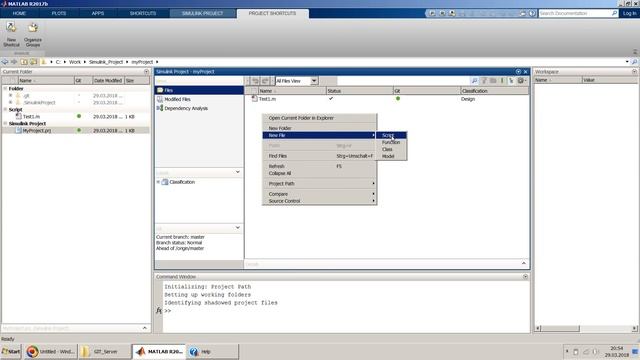640x360 pixels.
Task: Click the forward navigation arrow icon
Action: [14, 62]
